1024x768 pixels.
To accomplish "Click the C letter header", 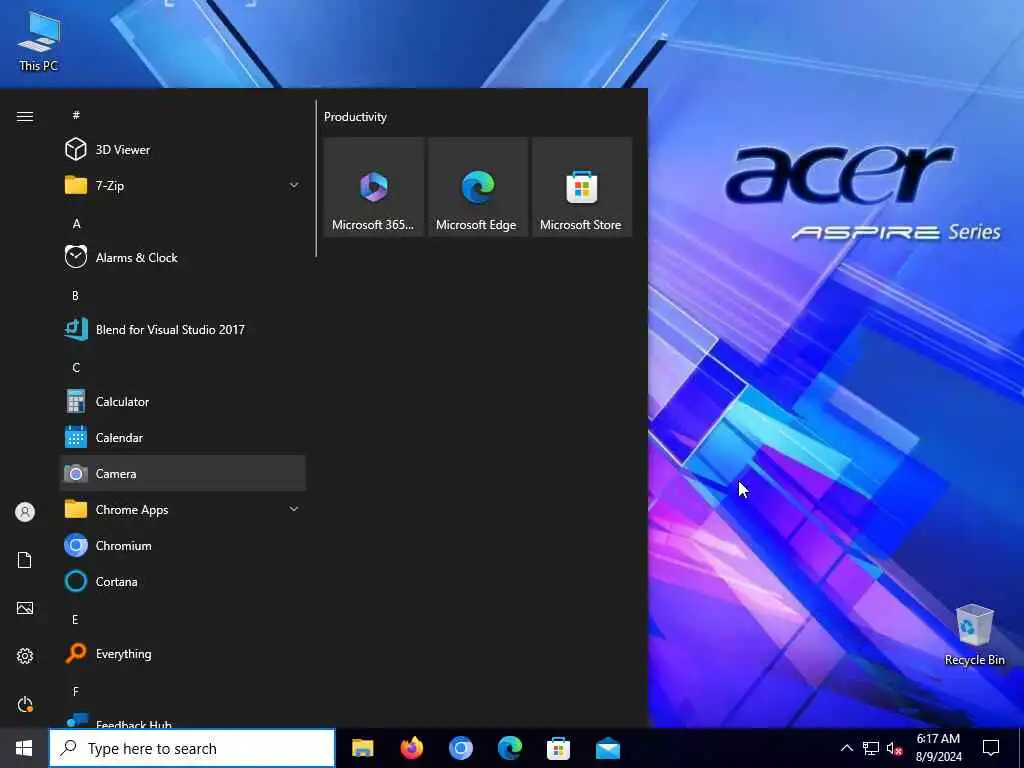I will point(76,367).
